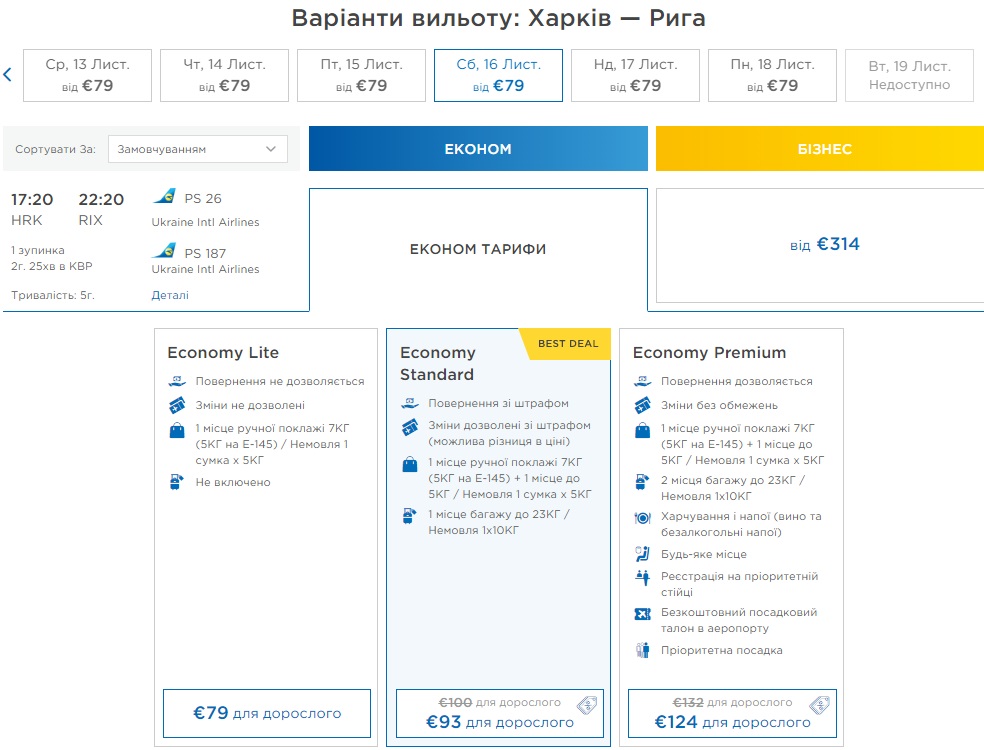Choose the Нд, 17 Лист. date option
The width and height of the screenshot is (984, 750).
pyautogui.click(x=635, y=75)
